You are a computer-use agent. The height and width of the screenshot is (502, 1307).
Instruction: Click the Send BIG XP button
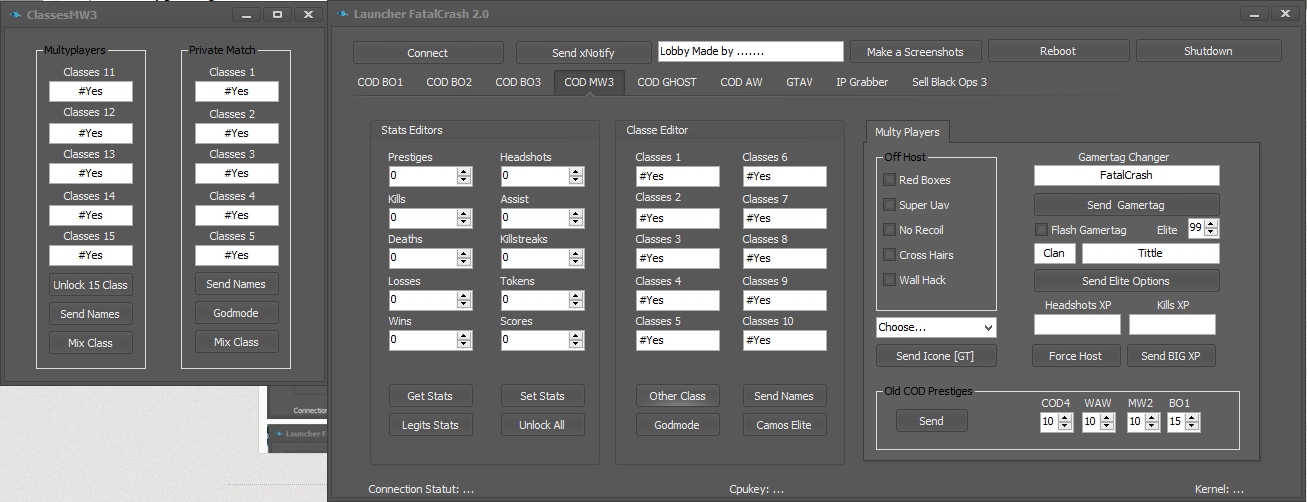click(x=1171, y=356)
